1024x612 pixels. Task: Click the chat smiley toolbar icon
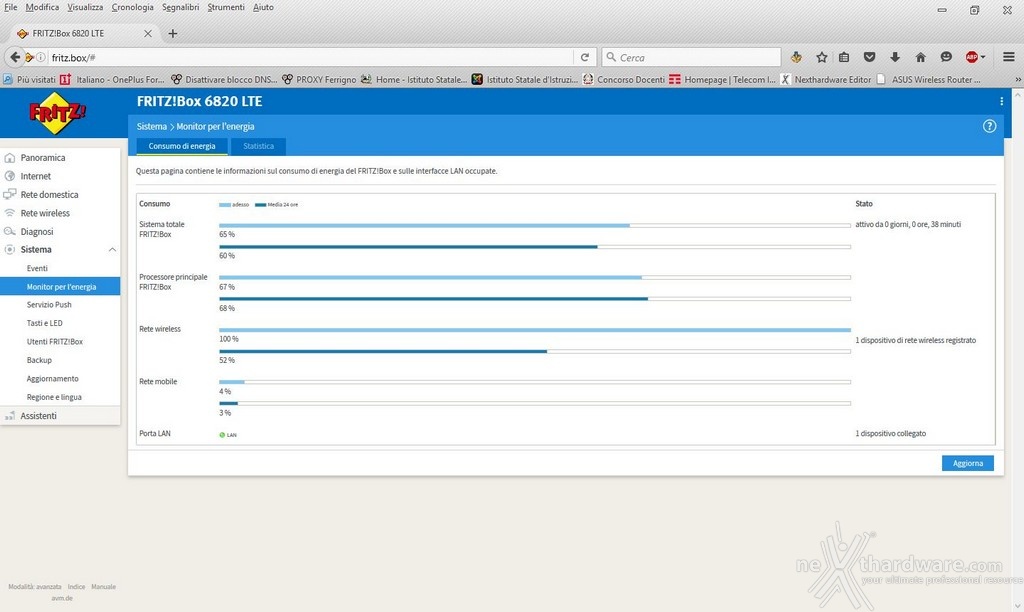coord(946,57)
